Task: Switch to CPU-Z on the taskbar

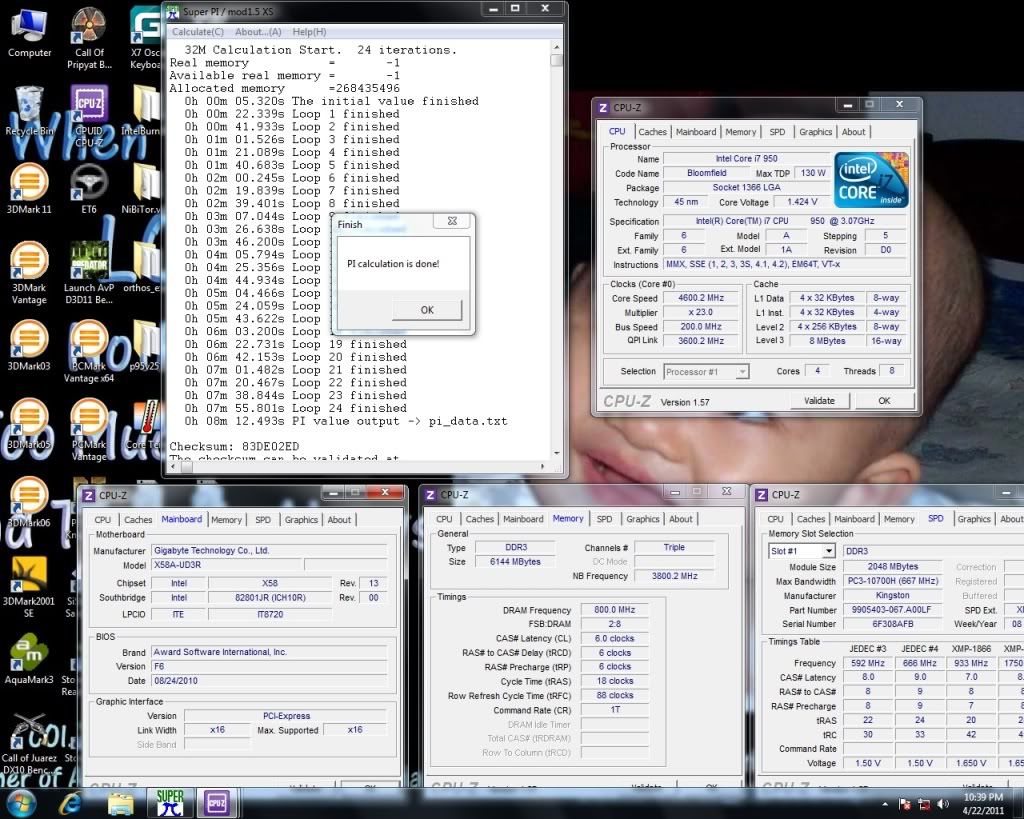Action: (216, 803)
